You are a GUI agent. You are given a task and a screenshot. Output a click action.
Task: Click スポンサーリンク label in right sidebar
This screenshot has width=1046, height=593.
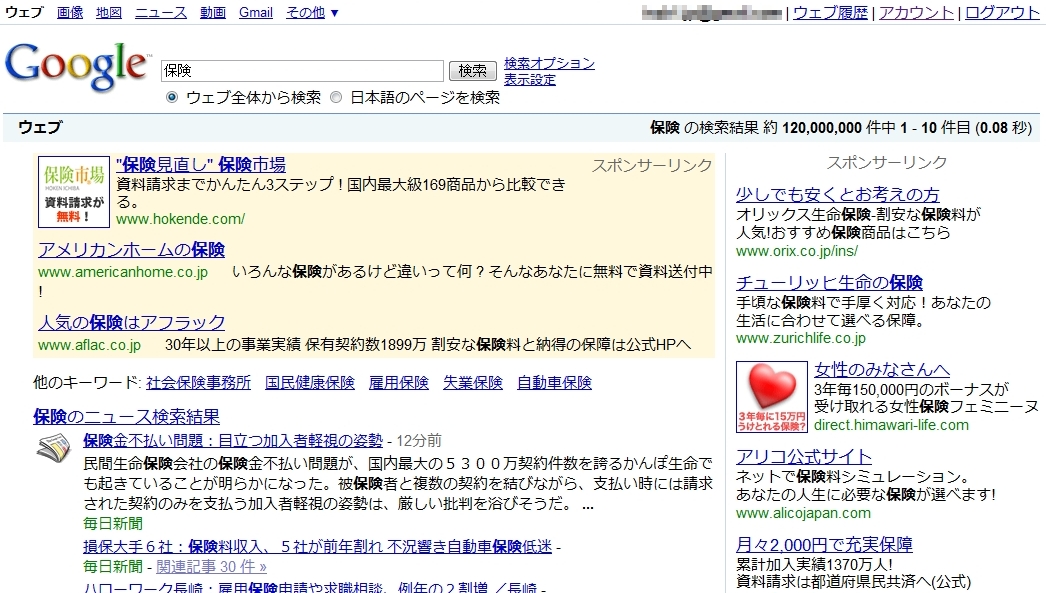[x=887, y=163]
